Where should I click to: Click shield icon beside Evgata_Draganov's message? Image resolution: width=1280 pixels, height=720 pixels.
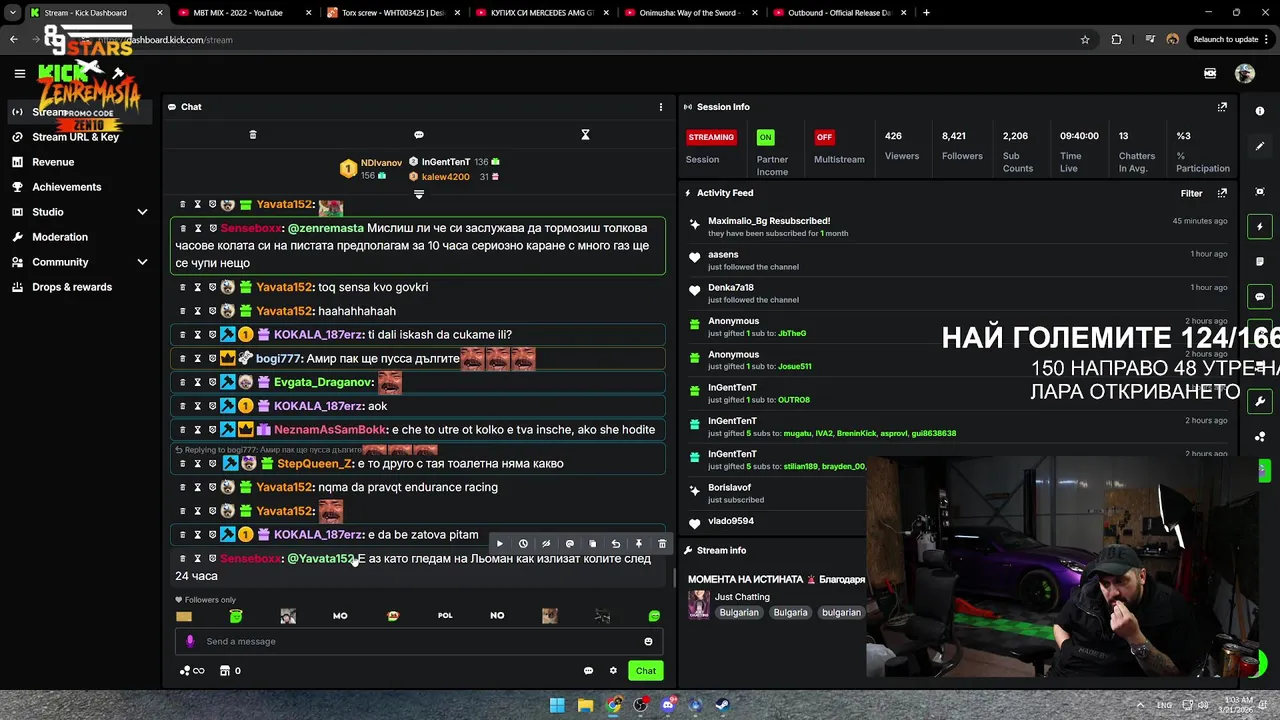(212, 382)
